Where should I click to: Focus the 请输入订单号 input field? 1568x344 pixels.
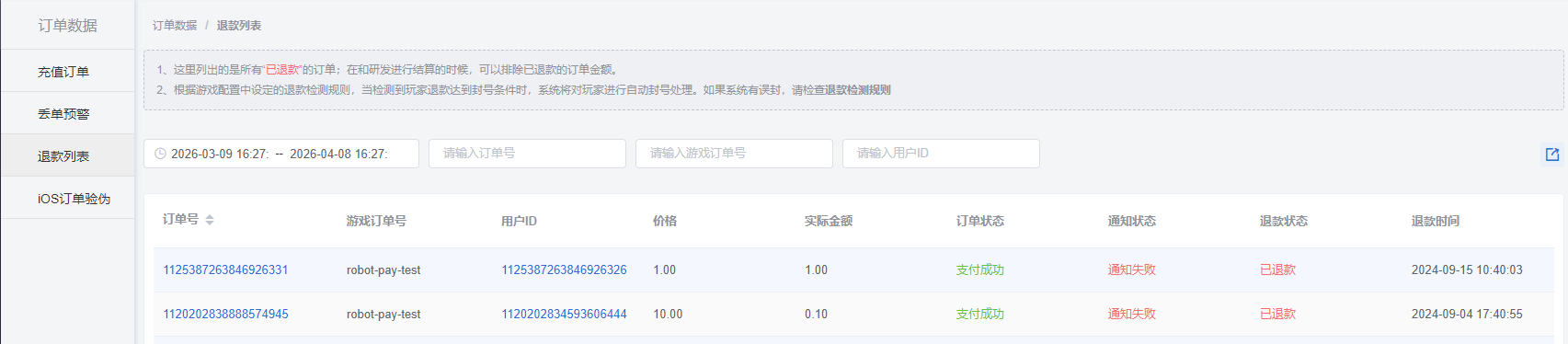point(527,154)
